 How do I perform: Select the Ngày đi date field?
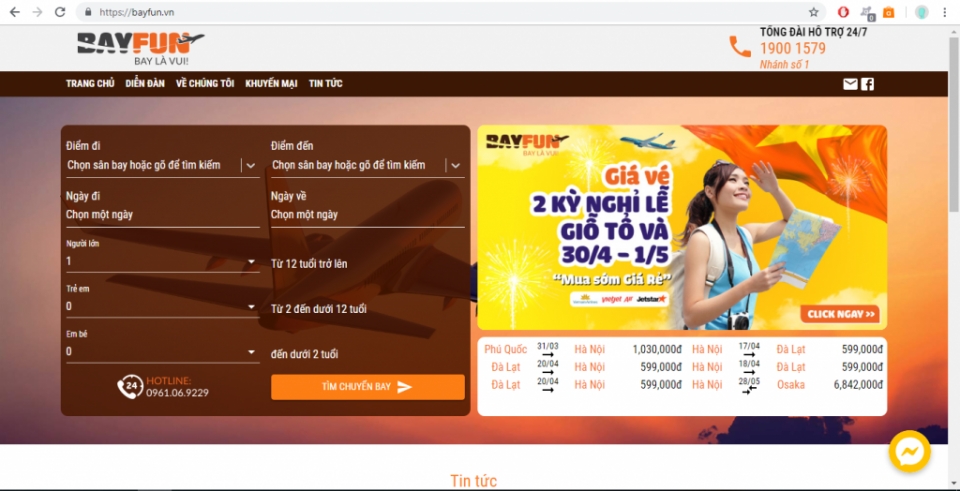pyautogui.click(x=162, y=215)
